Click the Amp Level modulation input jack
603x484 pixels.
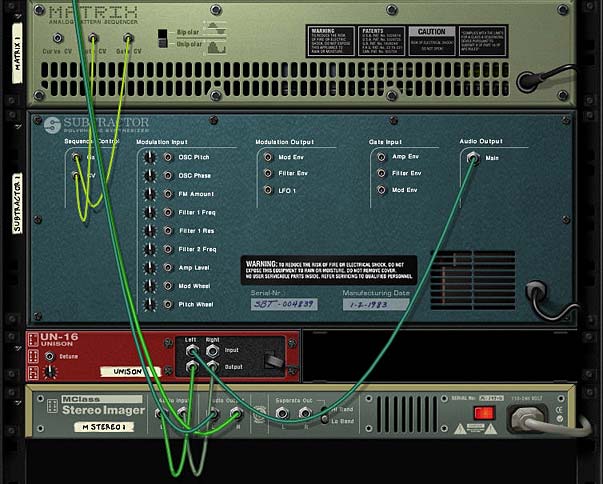click(x=168, y=268)
